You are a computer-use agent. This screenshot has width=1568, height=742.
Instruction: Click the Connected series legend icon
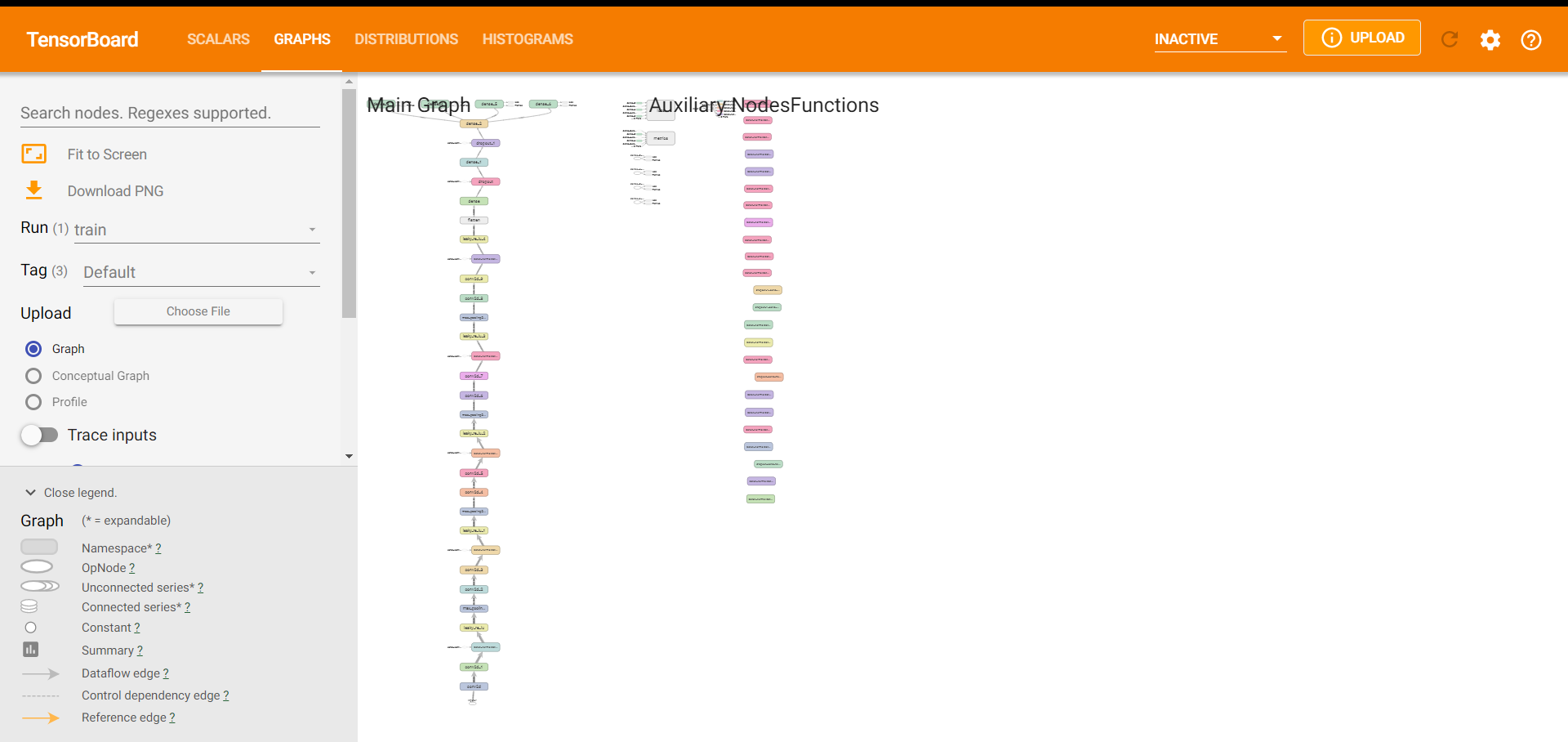click(x=29, y=606)
